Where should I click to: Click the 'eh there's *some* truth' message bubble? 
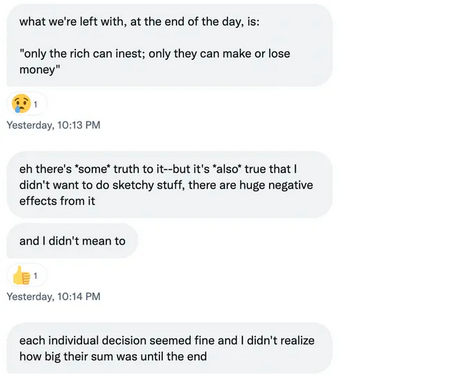[169, 185]
